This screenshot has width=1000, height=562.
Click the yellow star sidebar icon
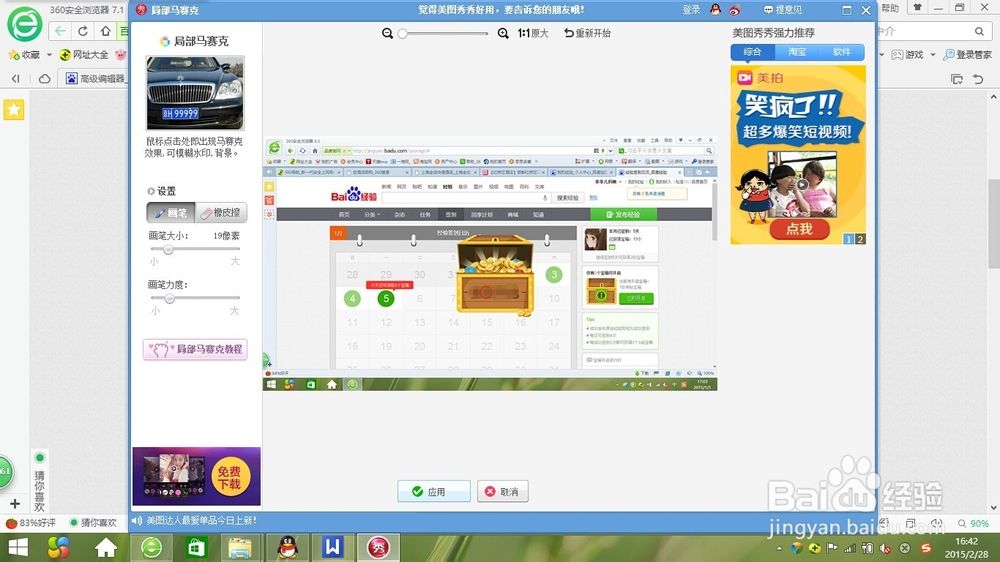click(13, 109)
